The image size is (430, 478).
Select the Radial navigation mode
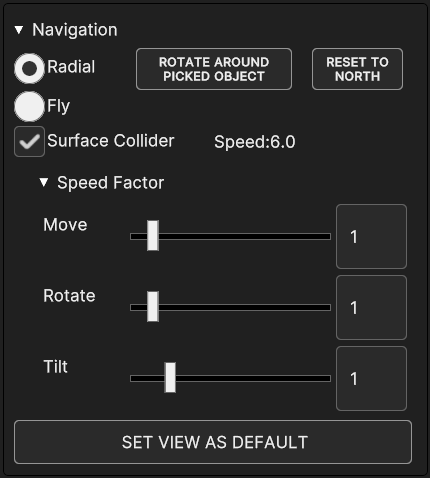pos(29,68)
